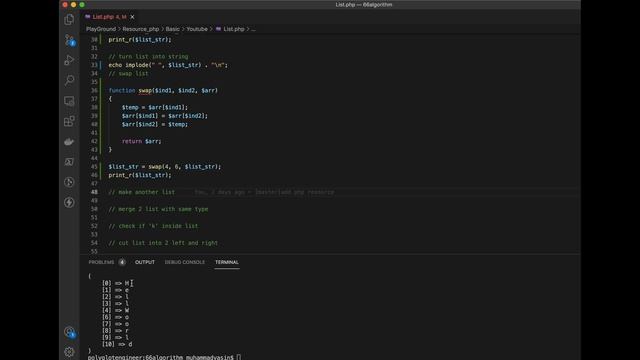This screenshot has width=640, height=360.
Task: Click the '$arr[$ind1] = $arr[$ind2];' line
Action: [x=165, y=116]
